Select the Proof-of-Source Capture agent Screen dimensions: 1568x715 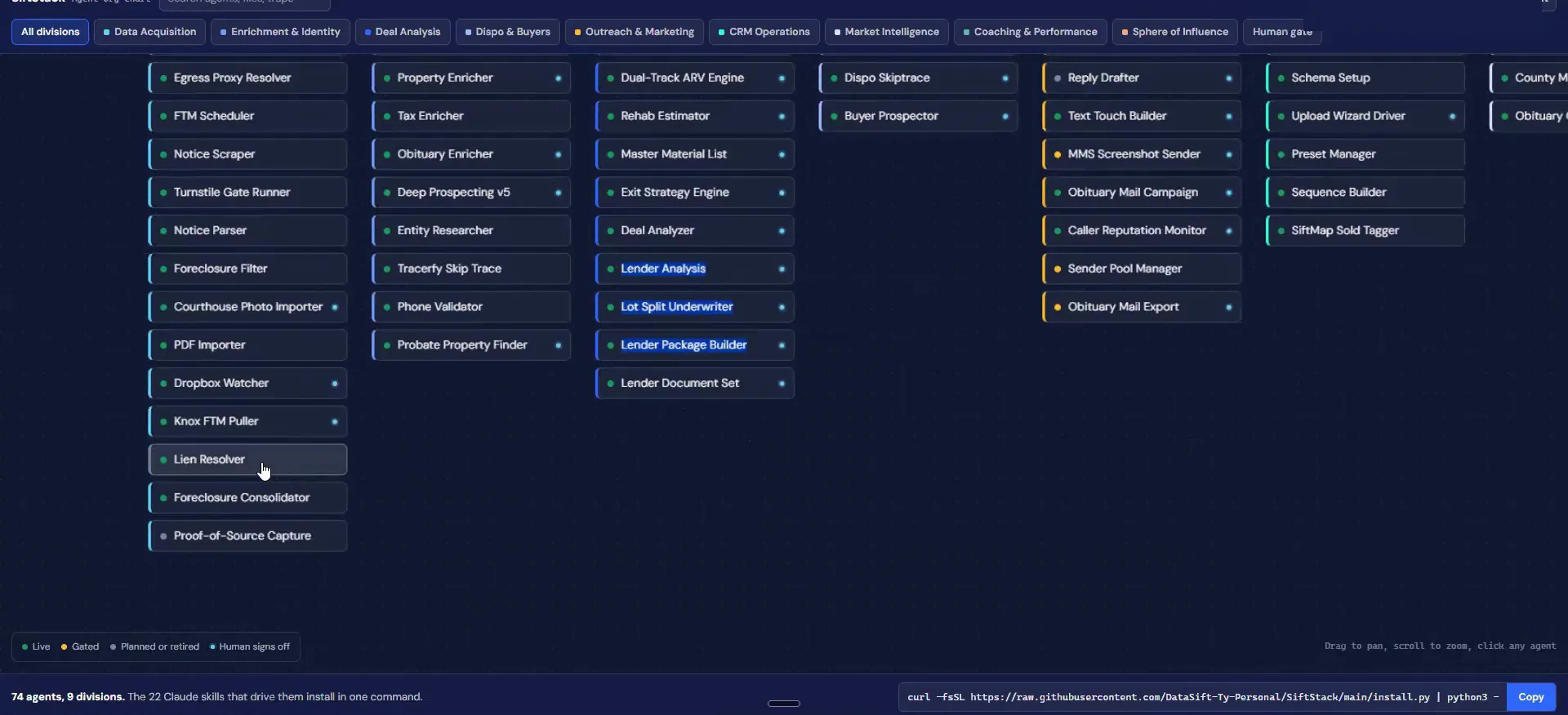click(247, 536)
